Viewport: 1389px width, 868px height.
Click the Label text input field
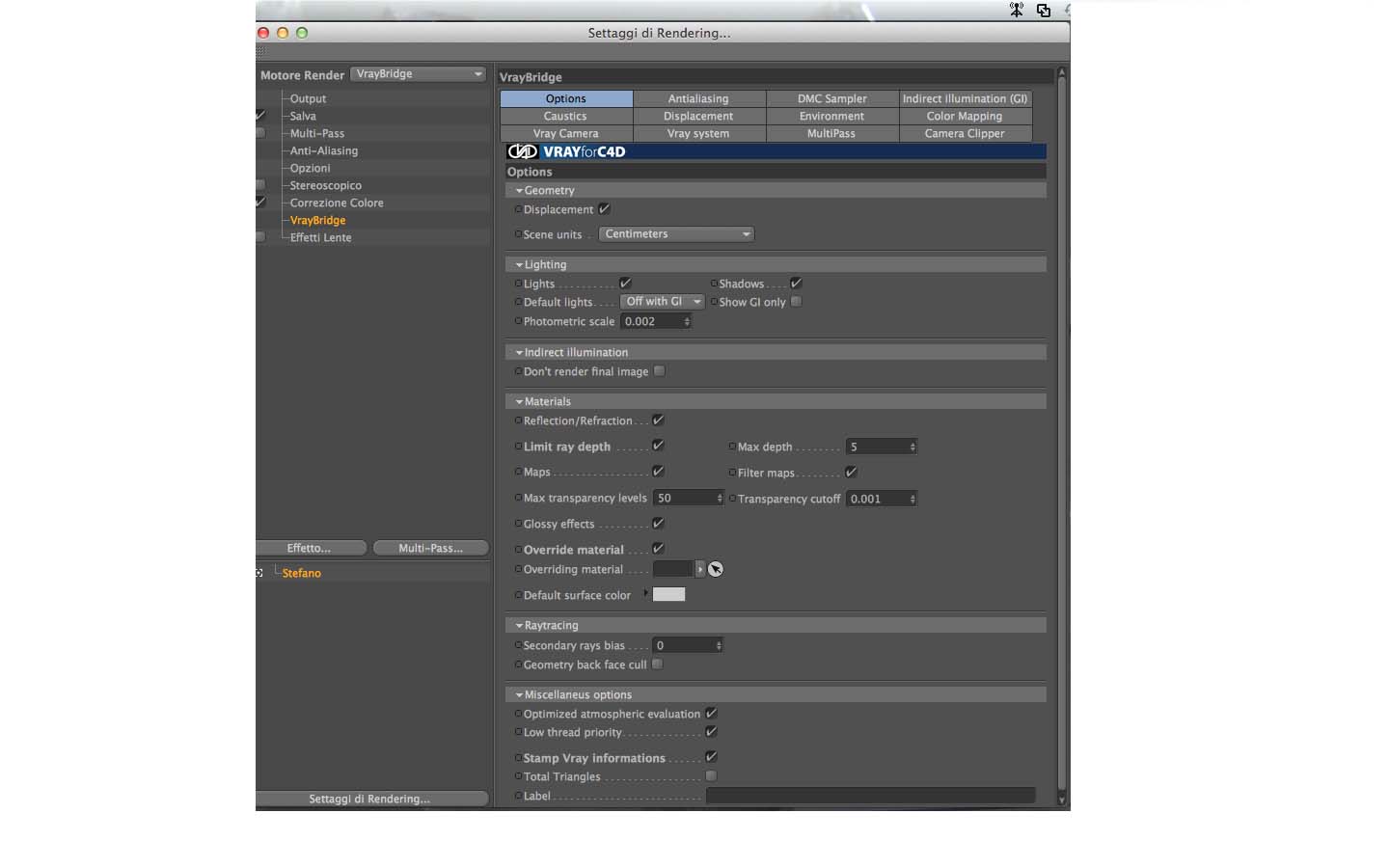pos(870,796)
